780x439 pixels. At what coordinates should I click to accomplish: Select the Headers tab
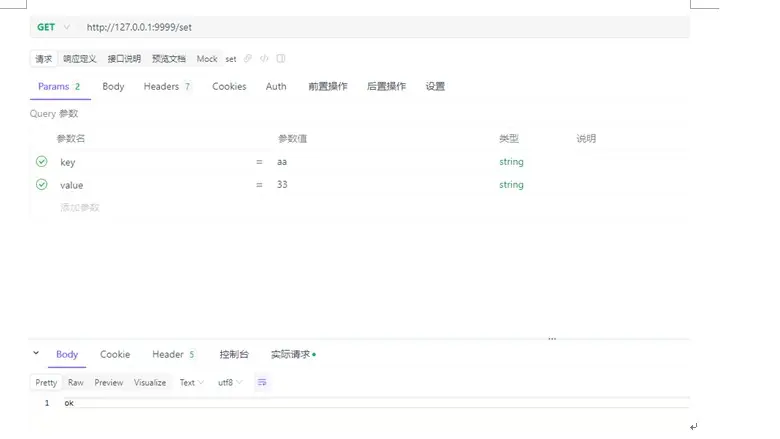(x=167, y=87)
